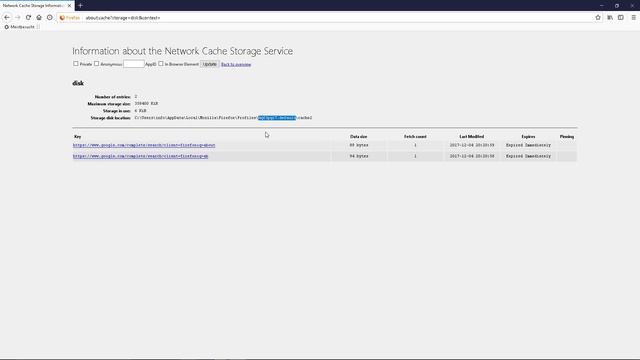The width and height of the screenshot is (640, 360).
Task: Open the second cache entry link ending q=ab
Action: 140,156
